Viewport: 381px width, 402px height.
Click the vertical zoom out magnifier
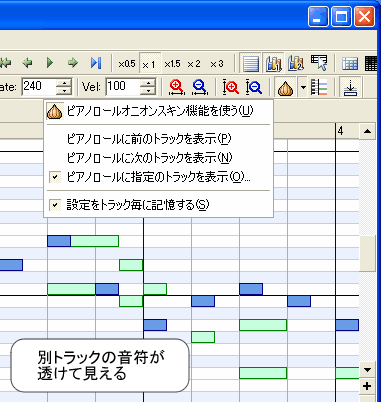[x=254, y=88]
